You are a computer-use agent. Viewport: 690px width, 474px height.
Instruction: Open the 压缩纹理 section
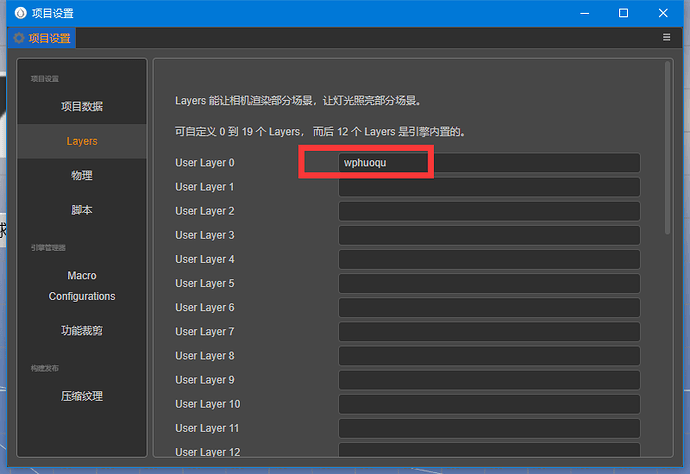point(82,396)
